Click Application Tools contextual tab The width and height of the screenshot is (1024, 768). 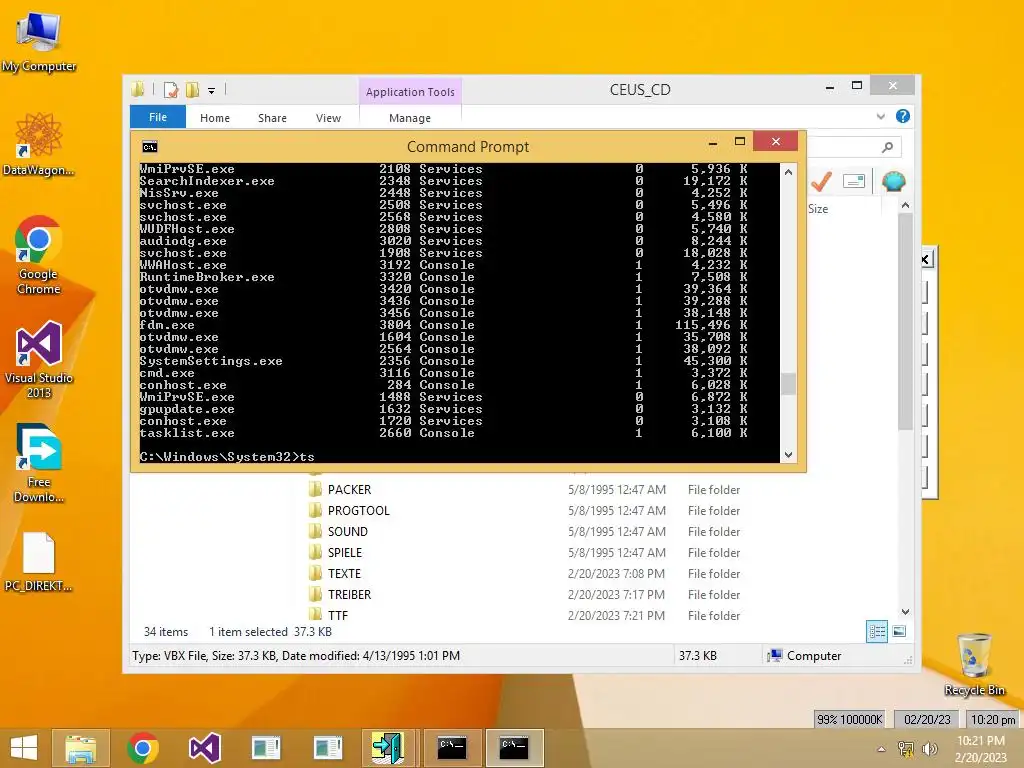tap(410, 92)
